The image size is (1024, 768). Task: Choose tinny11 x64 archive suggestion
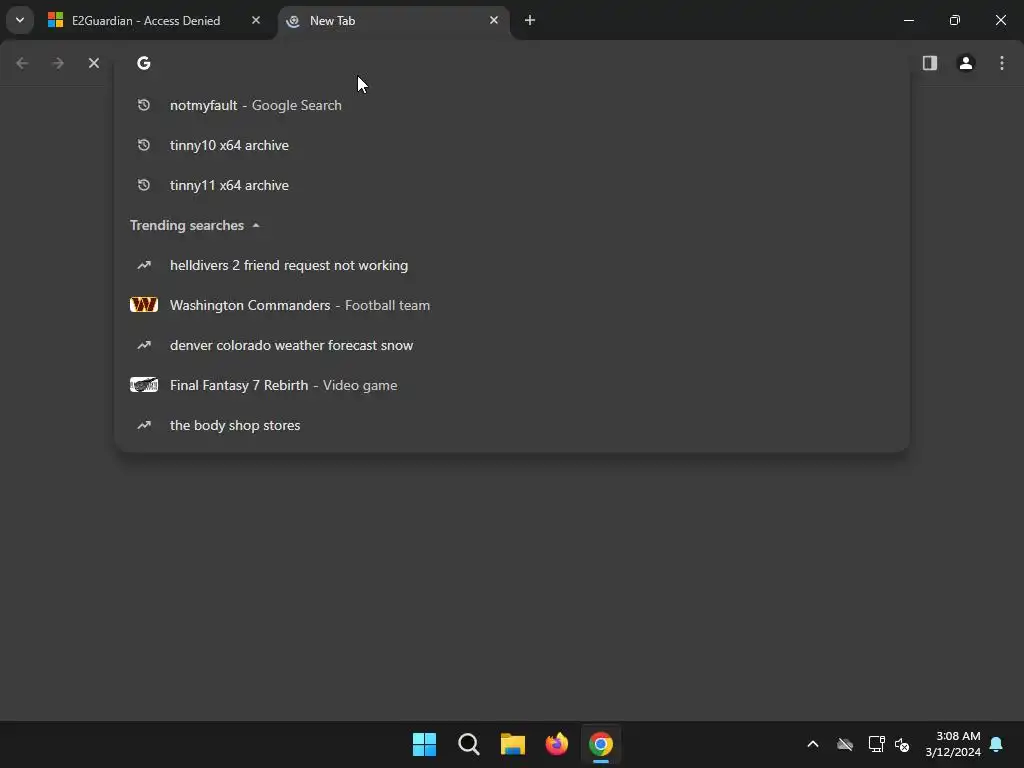point(512,185)
